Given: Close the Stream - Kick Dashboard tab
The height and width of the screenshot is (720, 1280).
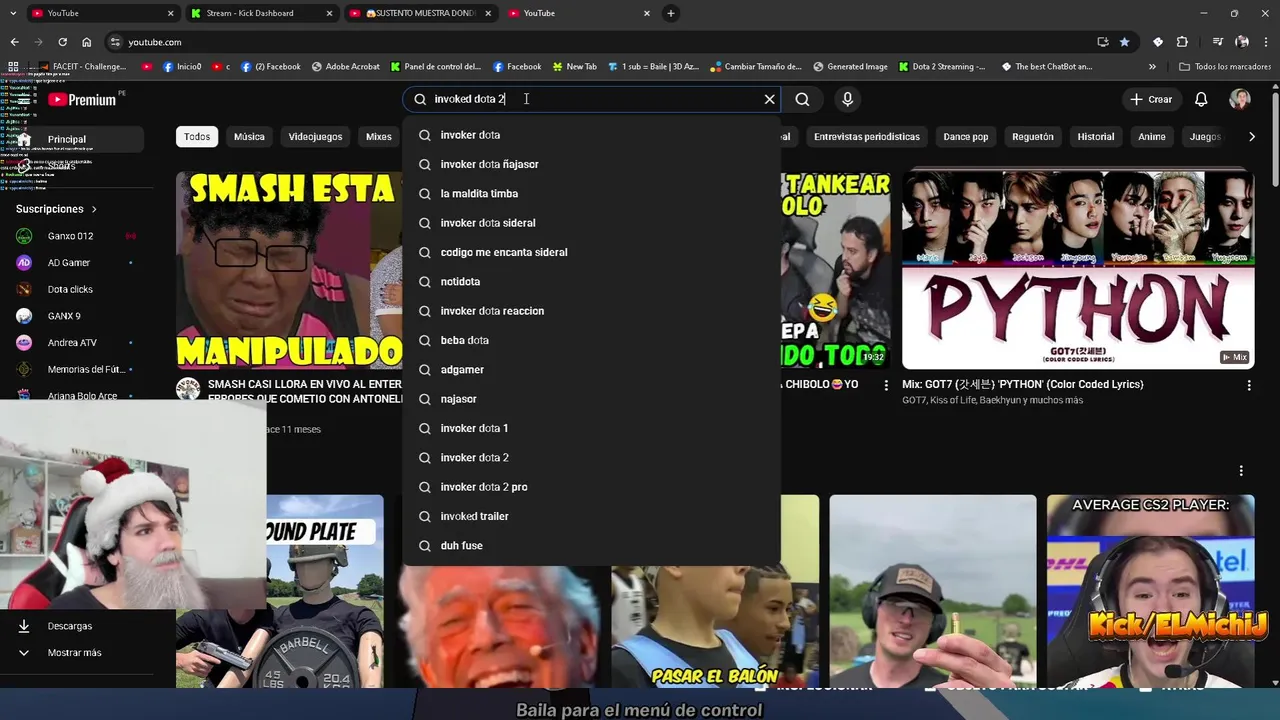Looking at the screenshot, I should pos(329,13).
